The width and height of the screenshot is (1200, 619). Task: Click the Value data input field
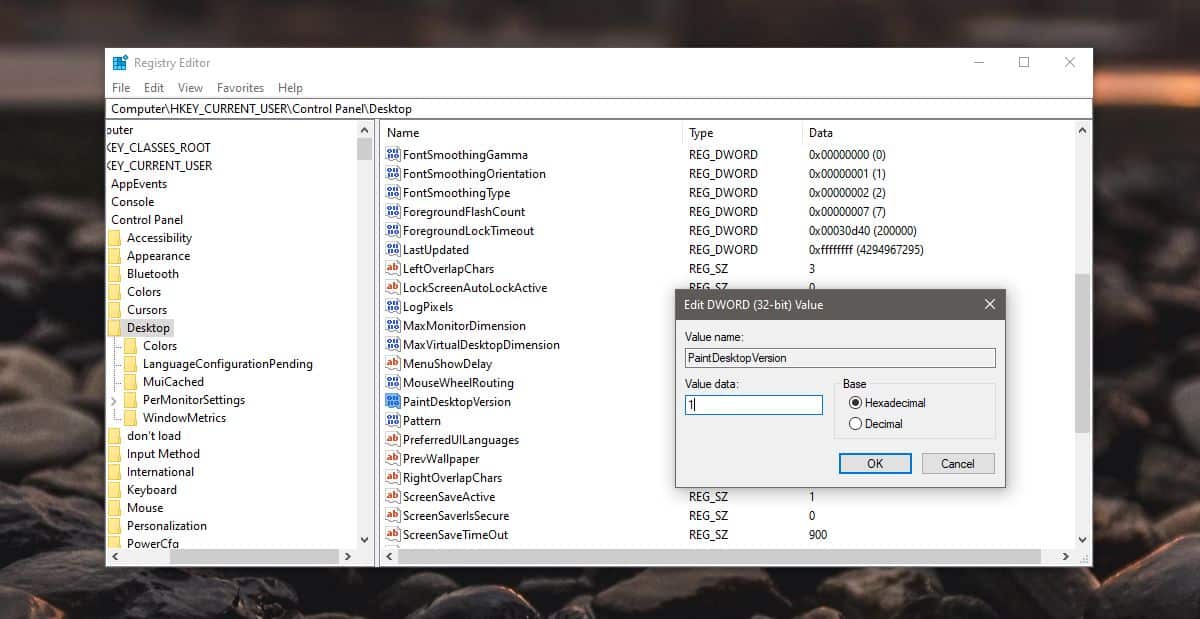coord(754,405)
